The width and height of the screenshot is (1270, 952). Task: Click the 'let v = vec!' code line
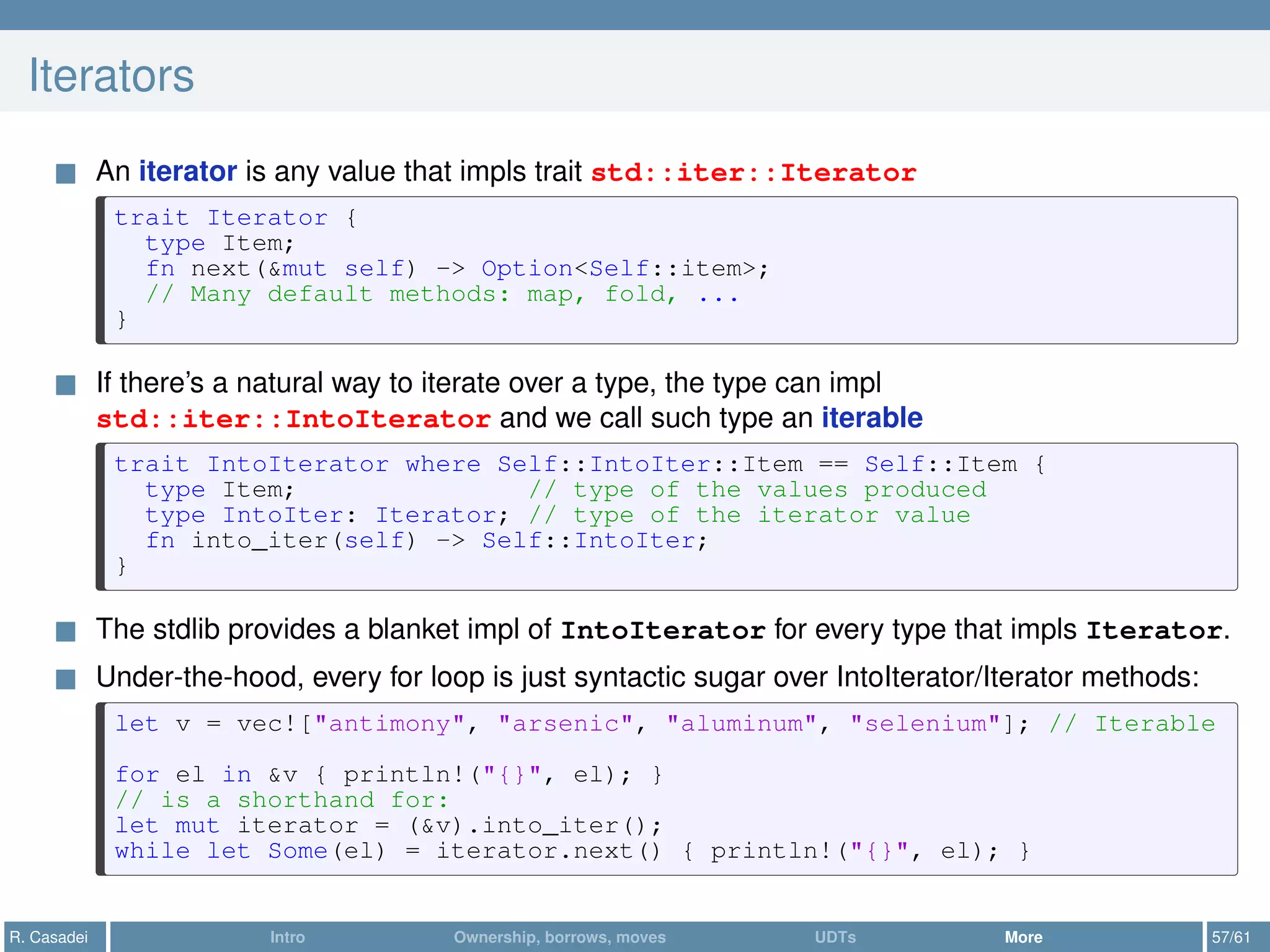pos(664,724)
